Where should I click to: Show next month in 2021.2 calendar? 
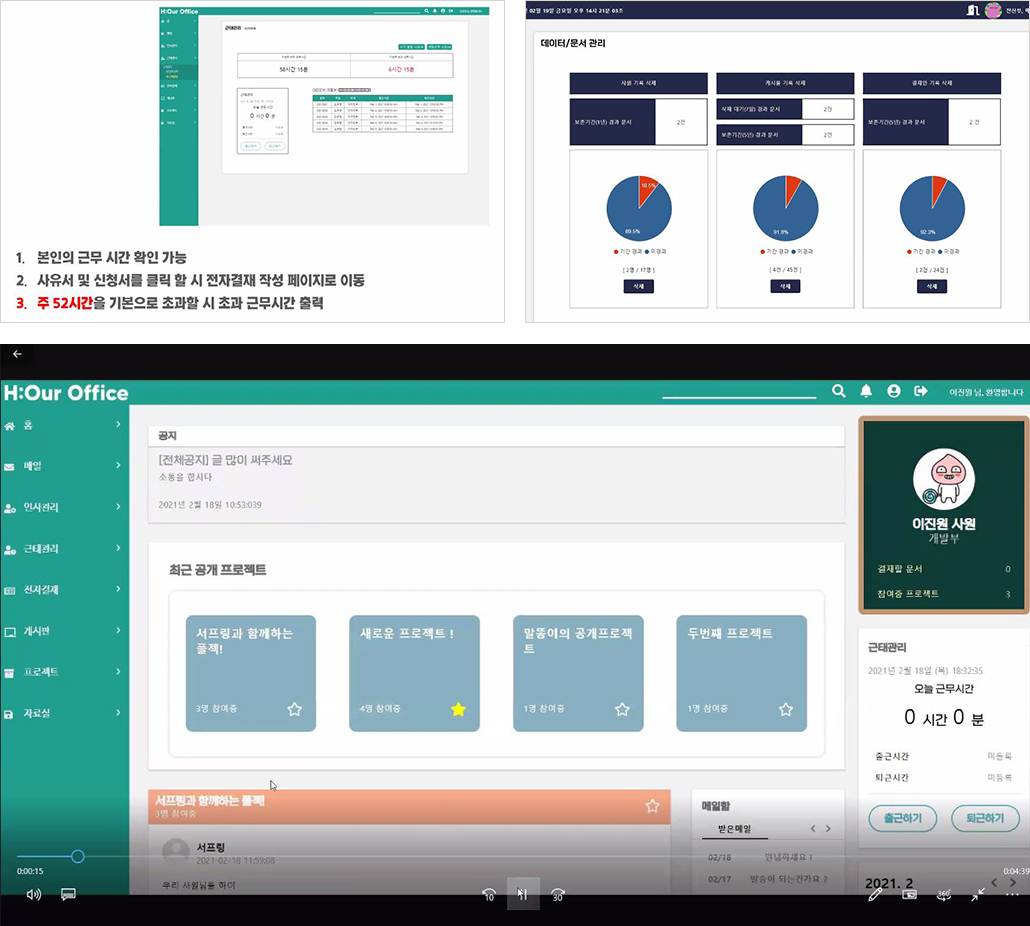pos(1013,883)
